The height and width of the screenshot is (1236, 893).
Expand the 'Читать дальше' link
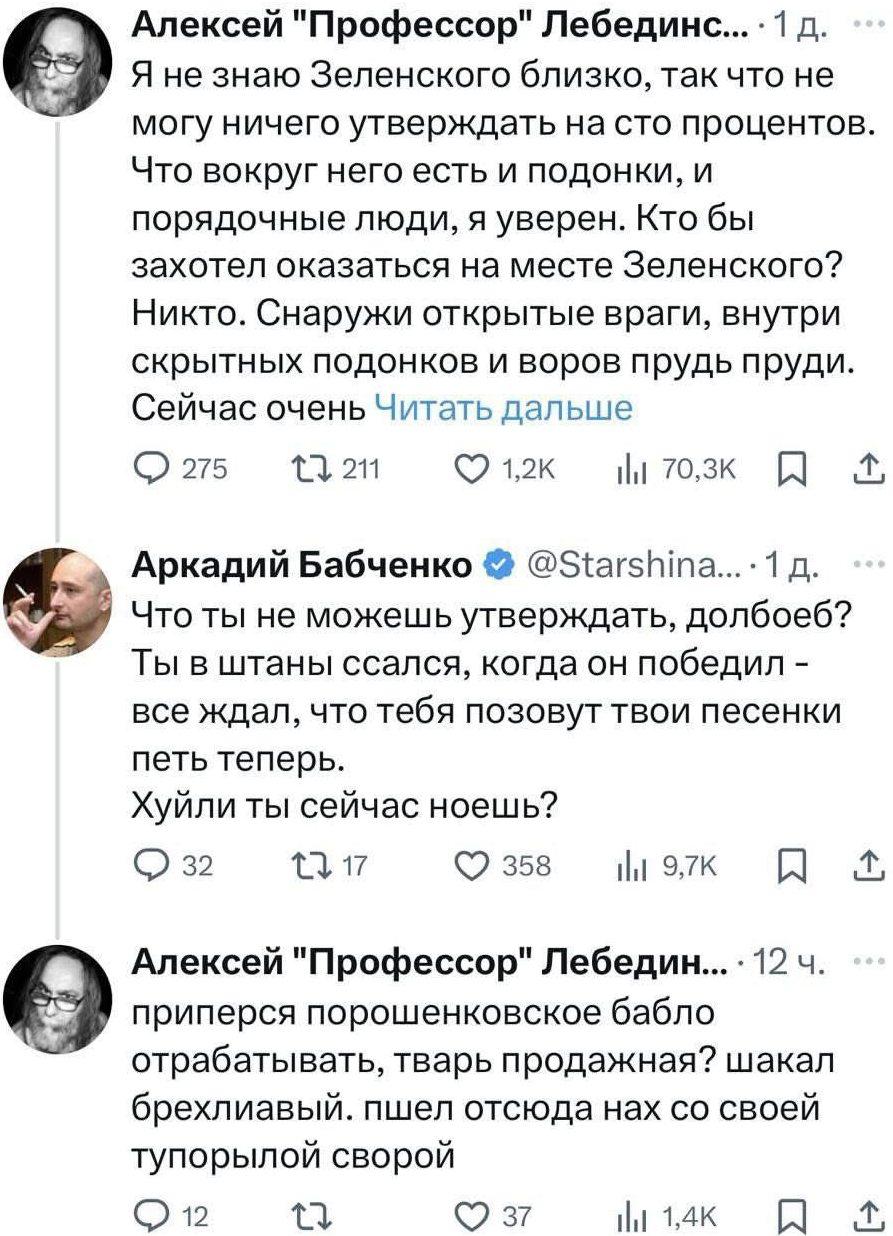click(x=502, y=408)
